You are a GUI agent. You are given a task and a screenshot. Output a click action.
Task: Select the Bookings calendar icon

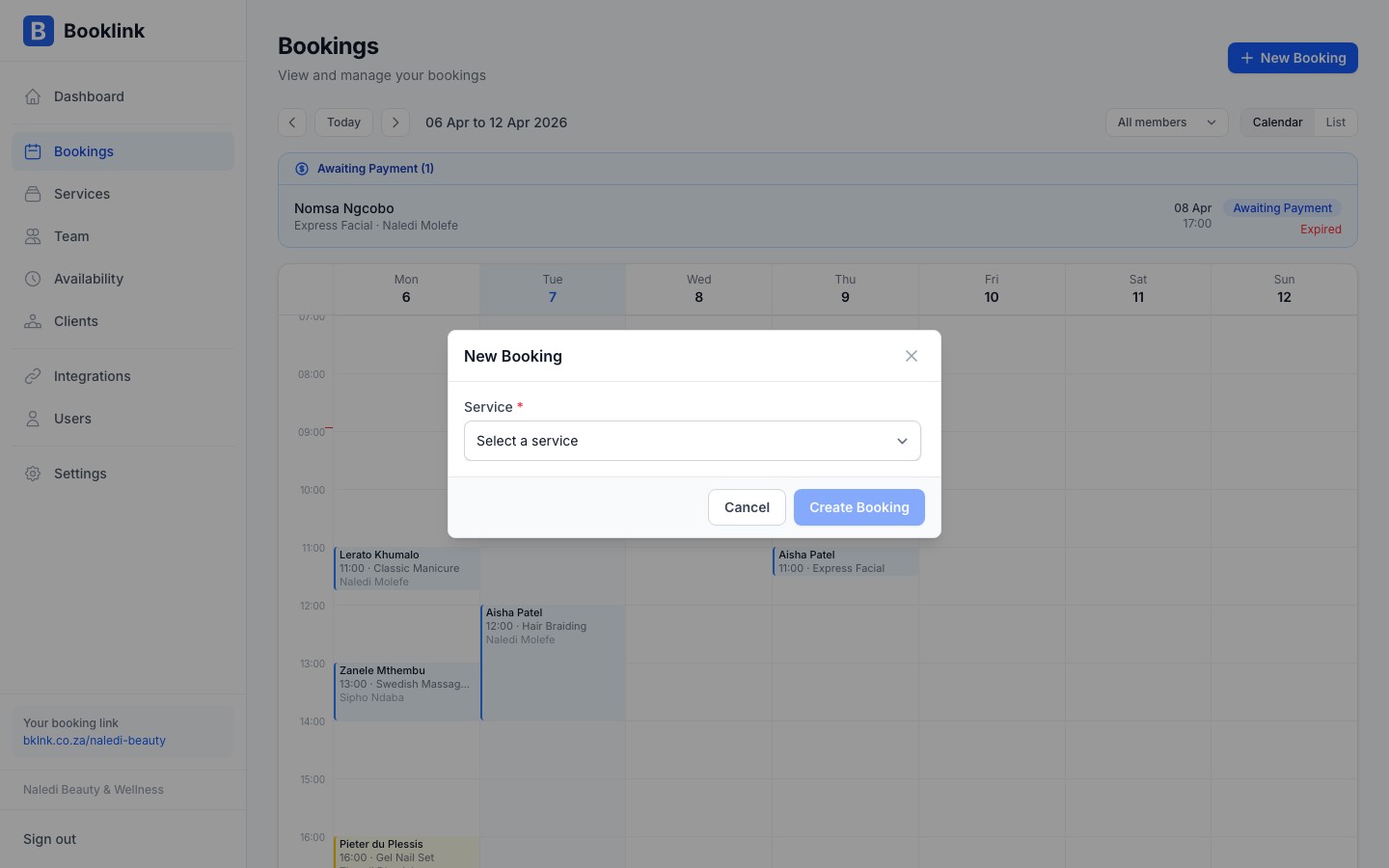pyautogui.click(x=33, y=151)
